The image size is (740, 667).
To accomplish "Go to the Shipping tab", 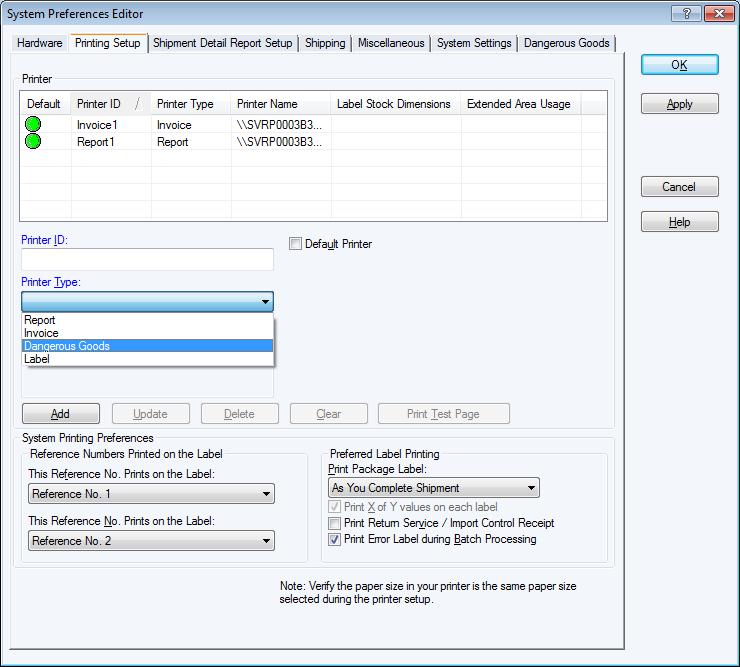I will (x=325, y=43).
